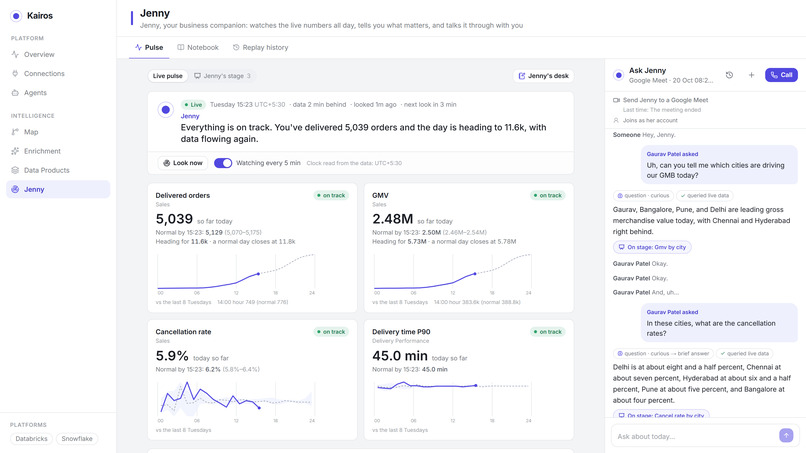Click the cities driving GMB question bubble
The image size is (806, 453).
point(719,165)
